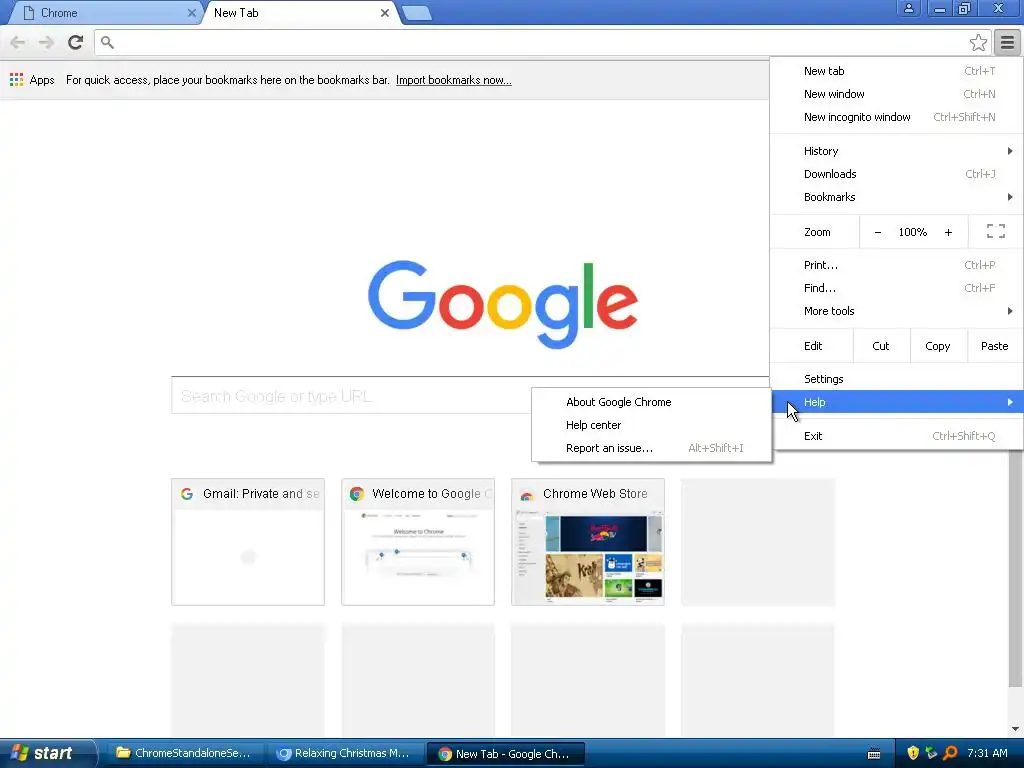Select Find… in the menu
1024x768 pixels.
pos(896,288)
